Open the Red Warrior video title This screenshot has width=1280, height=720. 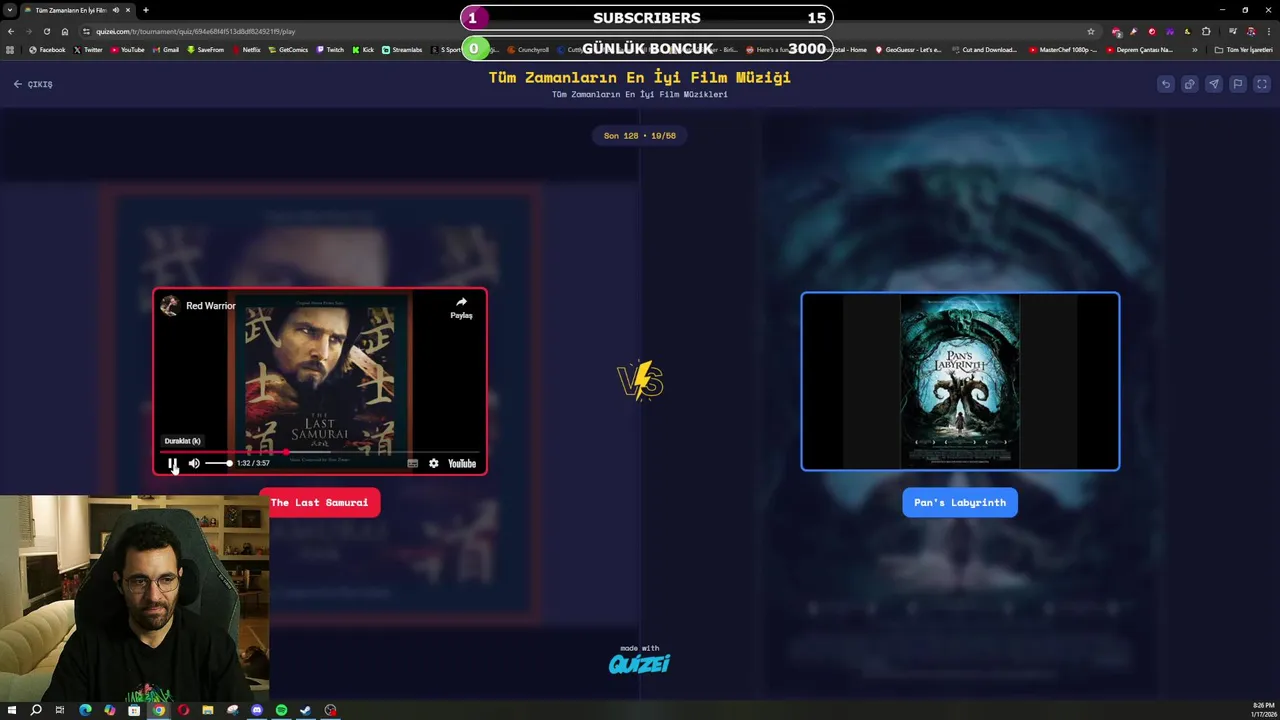click(211, 306)
